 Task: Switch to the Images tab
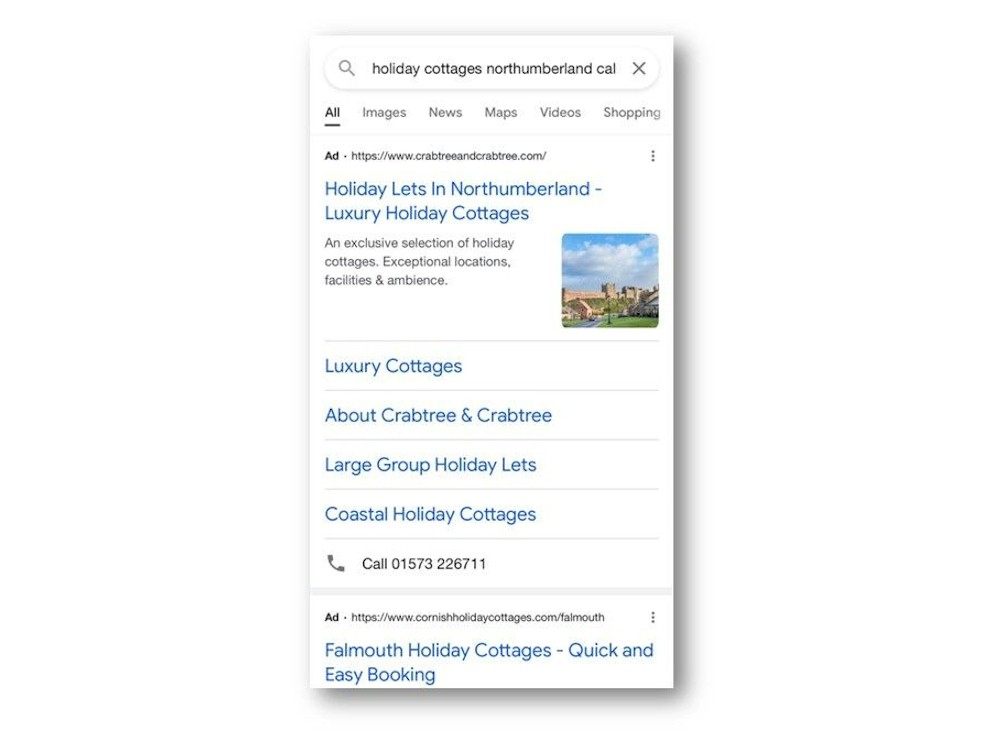click(384, 112)
